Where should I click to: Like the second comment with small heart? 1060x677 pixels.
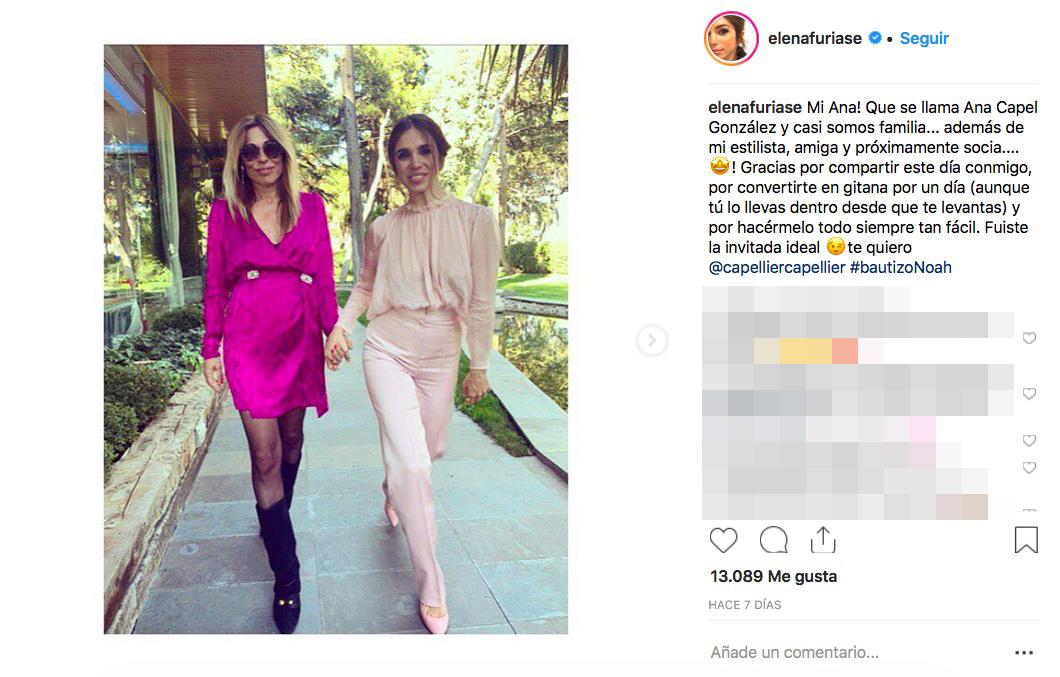pos(1029,394)
